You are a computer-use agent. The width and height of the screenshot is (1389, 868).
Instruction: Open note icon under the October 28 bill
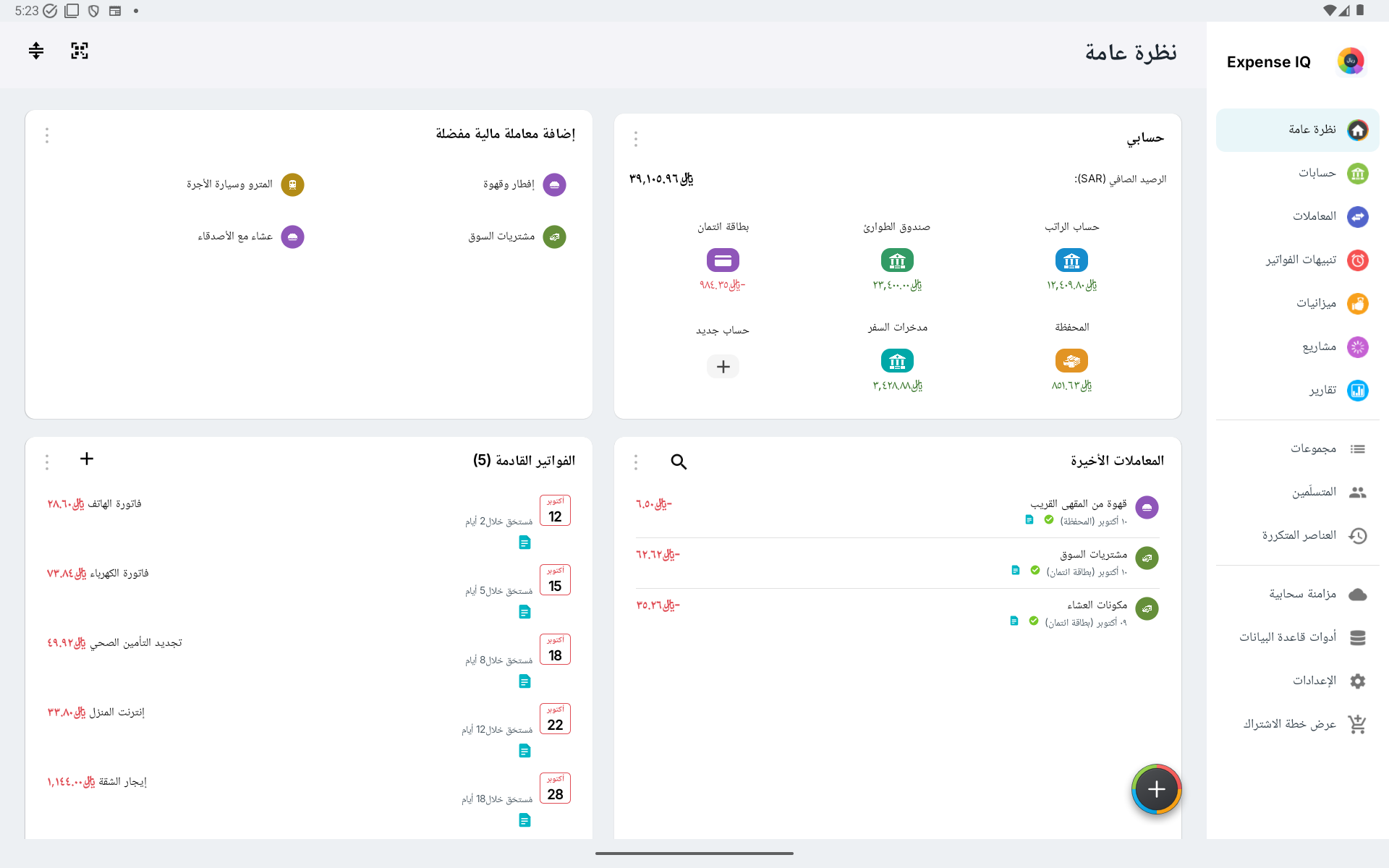tap(525, 820)
